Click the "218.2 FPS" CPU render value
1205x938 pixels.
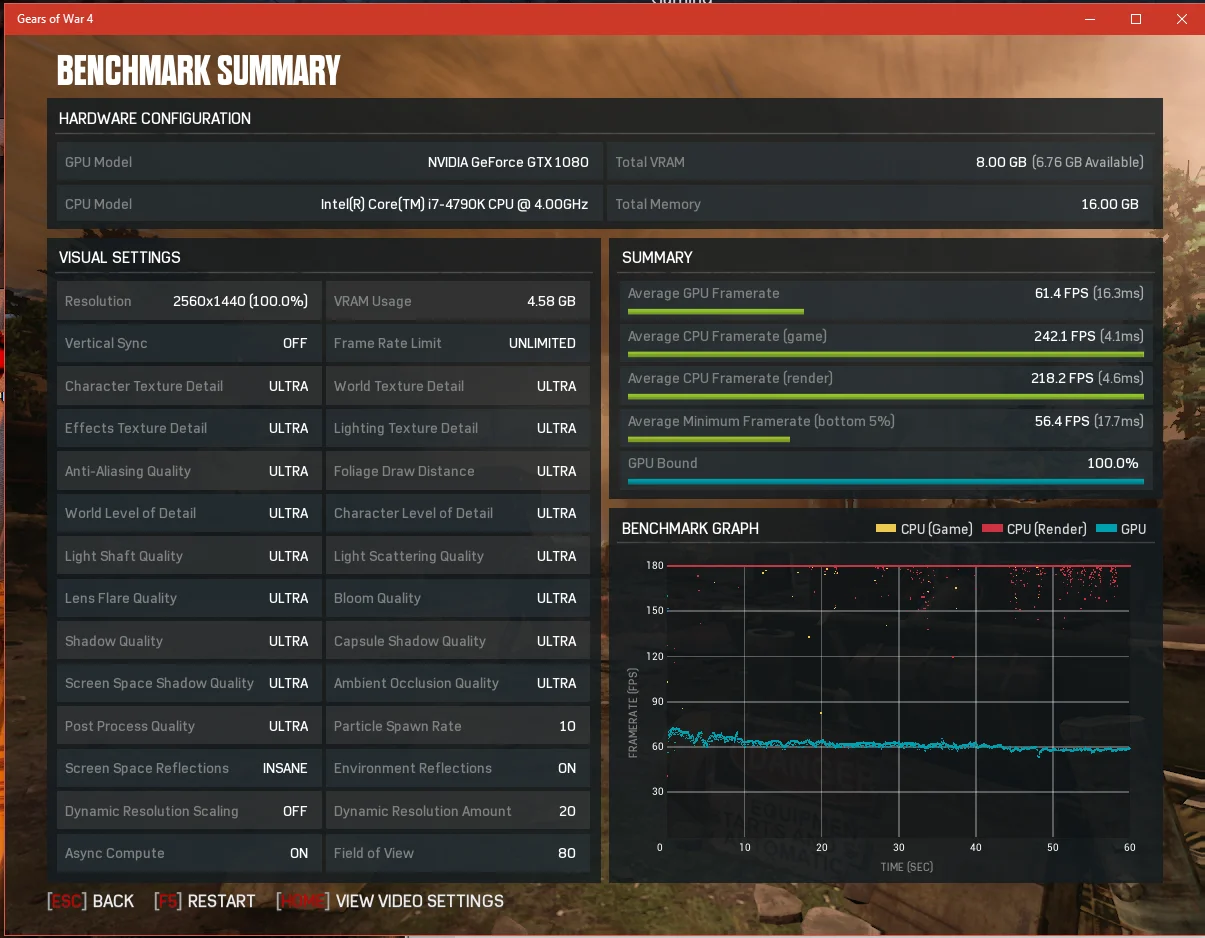pos(1064,378)
